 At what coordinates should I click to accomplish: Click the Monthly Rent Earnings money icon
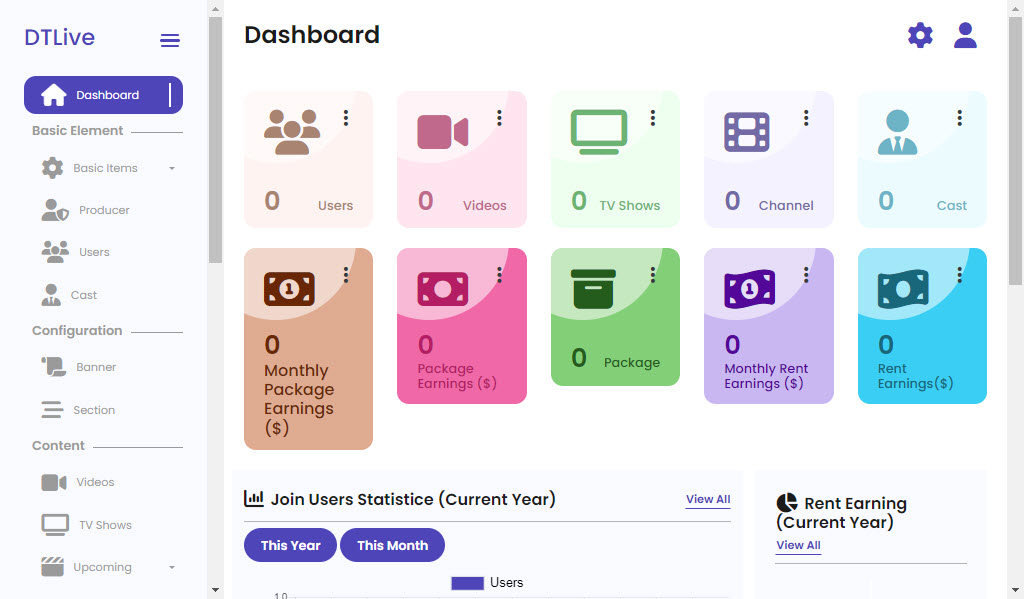point(750,289)
